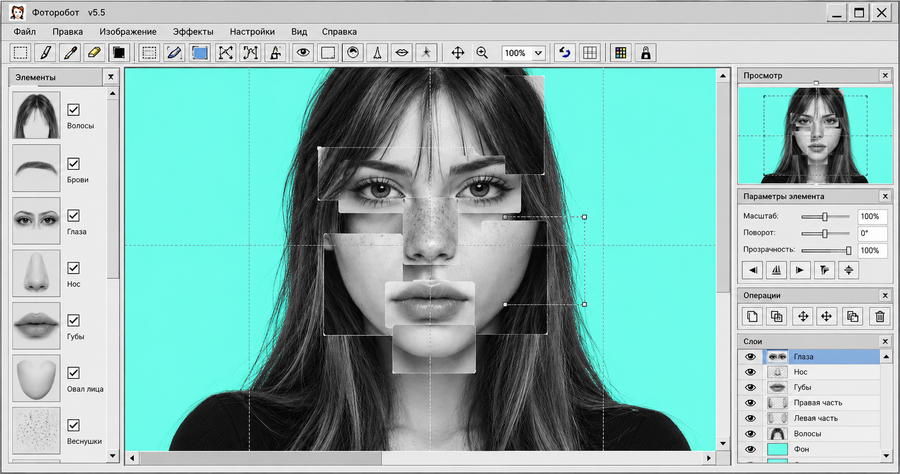900x474 pixels.
Task: Click the empty rectangle frame toolbar icon
Action: (328, 53)
